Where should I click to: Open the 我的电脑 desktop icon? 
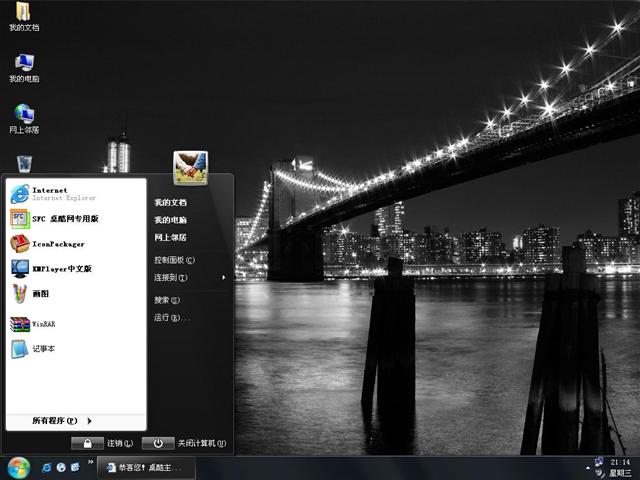click(24, 68)
